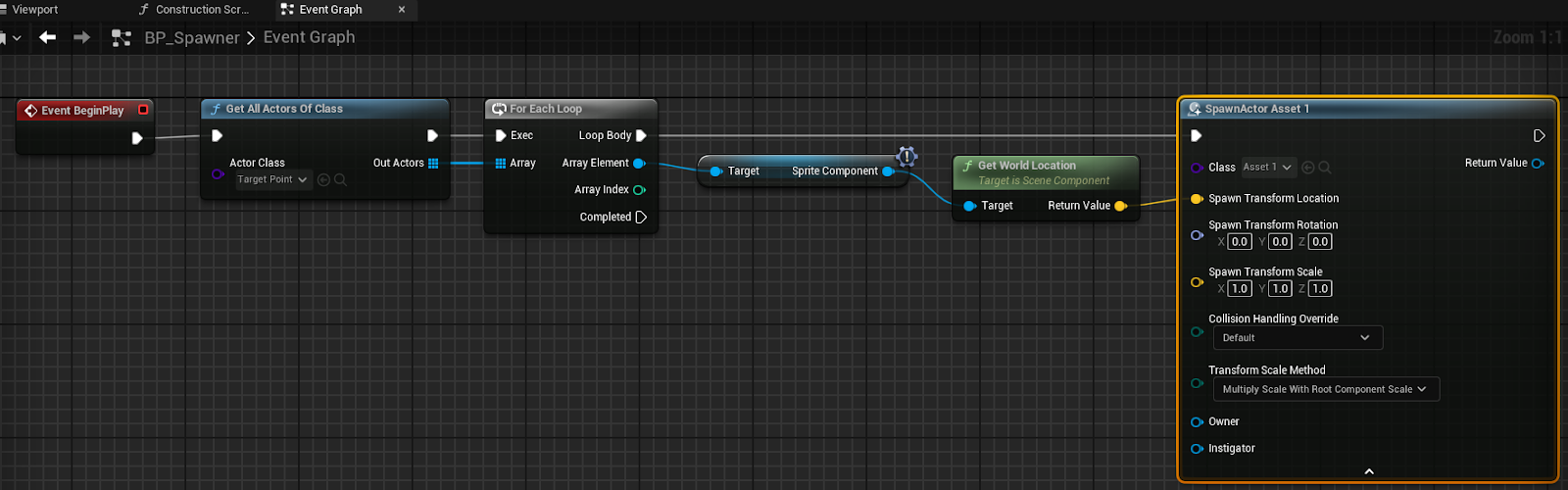Click Spawn Transform Rotation pin
This screenshot has width=1568, height=490.
[1197, 235]
